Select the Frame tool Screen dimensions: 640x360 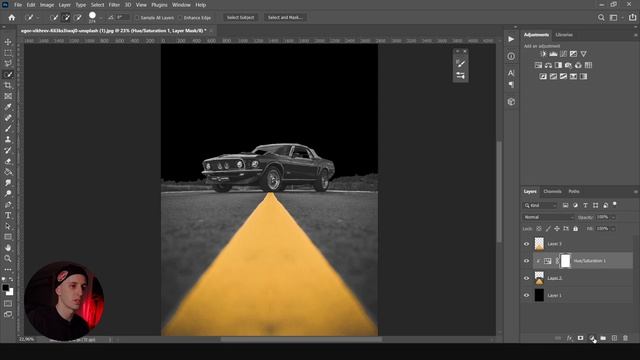tap(8, 96)
